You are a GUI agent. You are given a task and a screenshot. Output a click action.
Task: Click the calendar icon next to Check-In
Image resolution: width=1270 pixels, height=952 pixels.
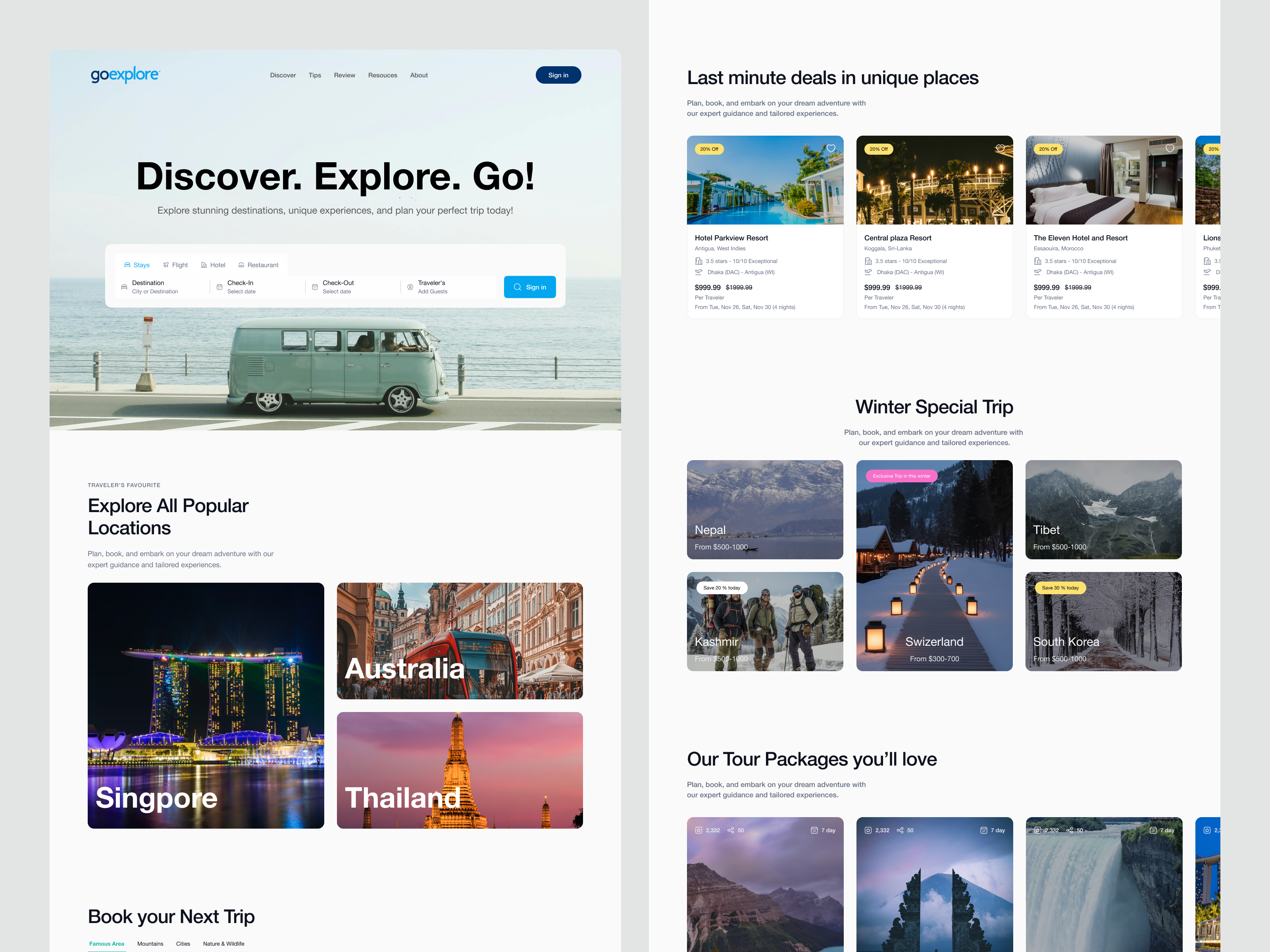pyautogui.click(x=219, y=287)
